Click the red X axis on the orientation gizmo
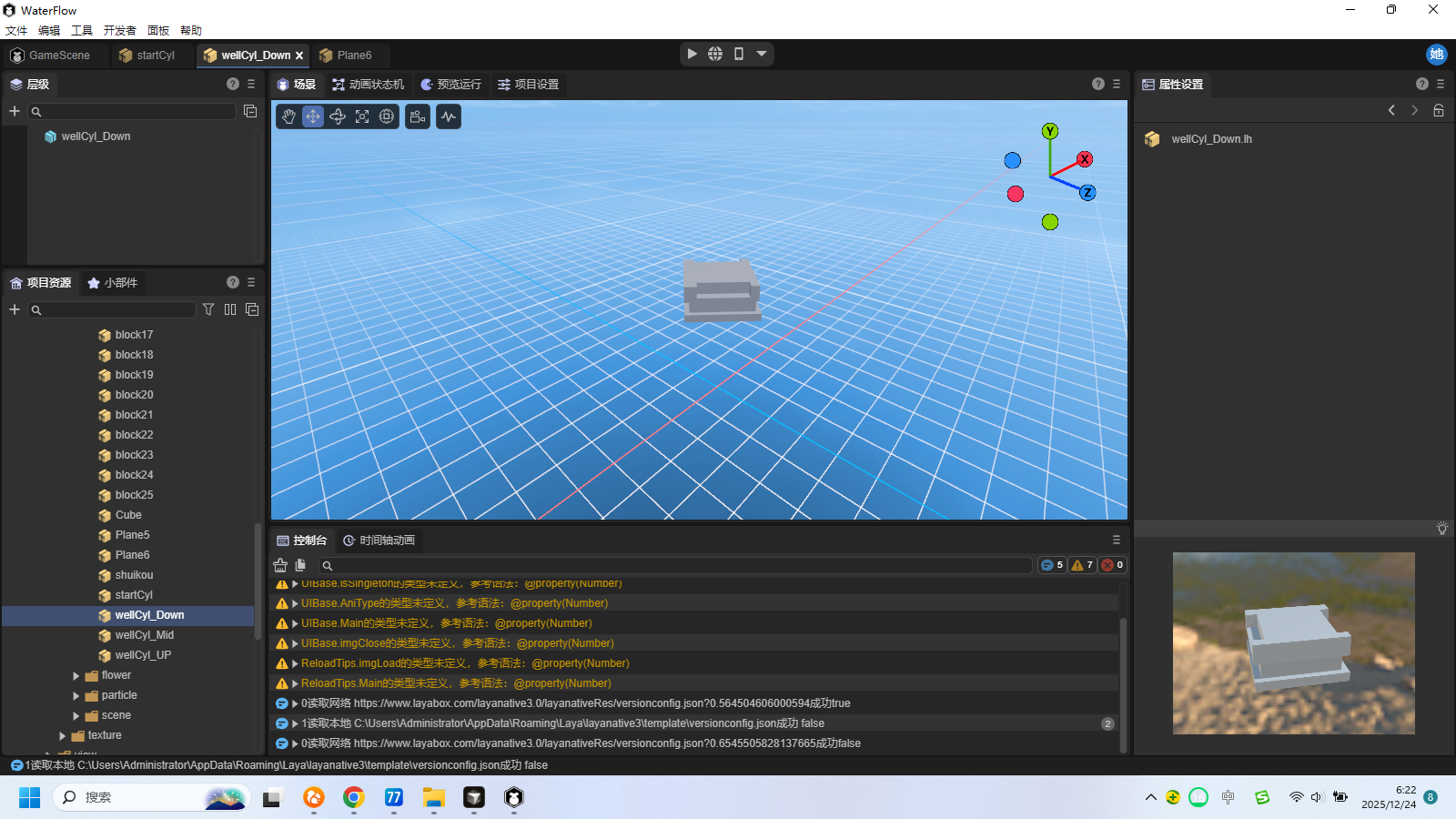Viewport: 1456px width, 819px height. point(1084,159)
